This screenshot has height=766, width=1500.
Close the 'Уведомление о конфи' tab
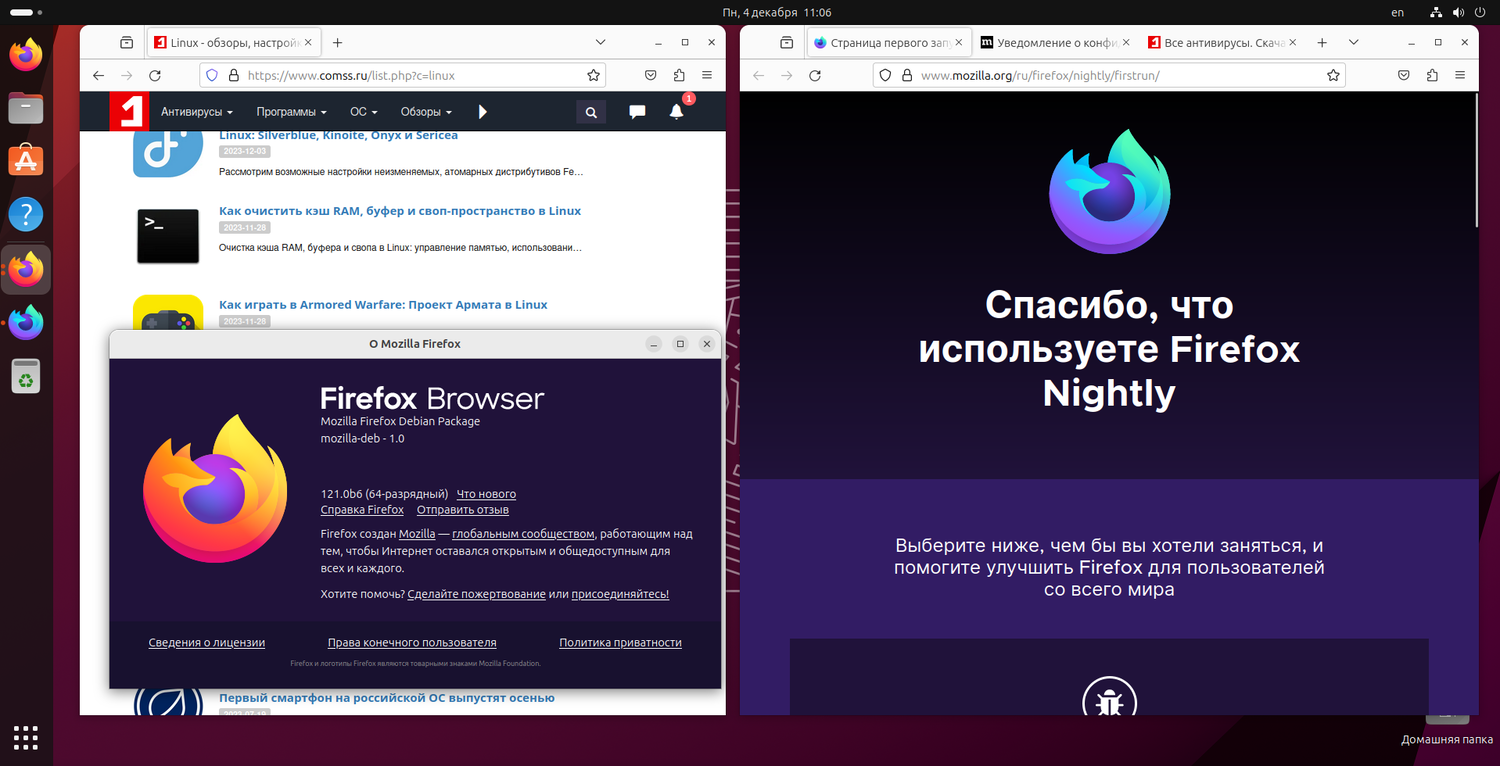click(x=1127, y=43)
